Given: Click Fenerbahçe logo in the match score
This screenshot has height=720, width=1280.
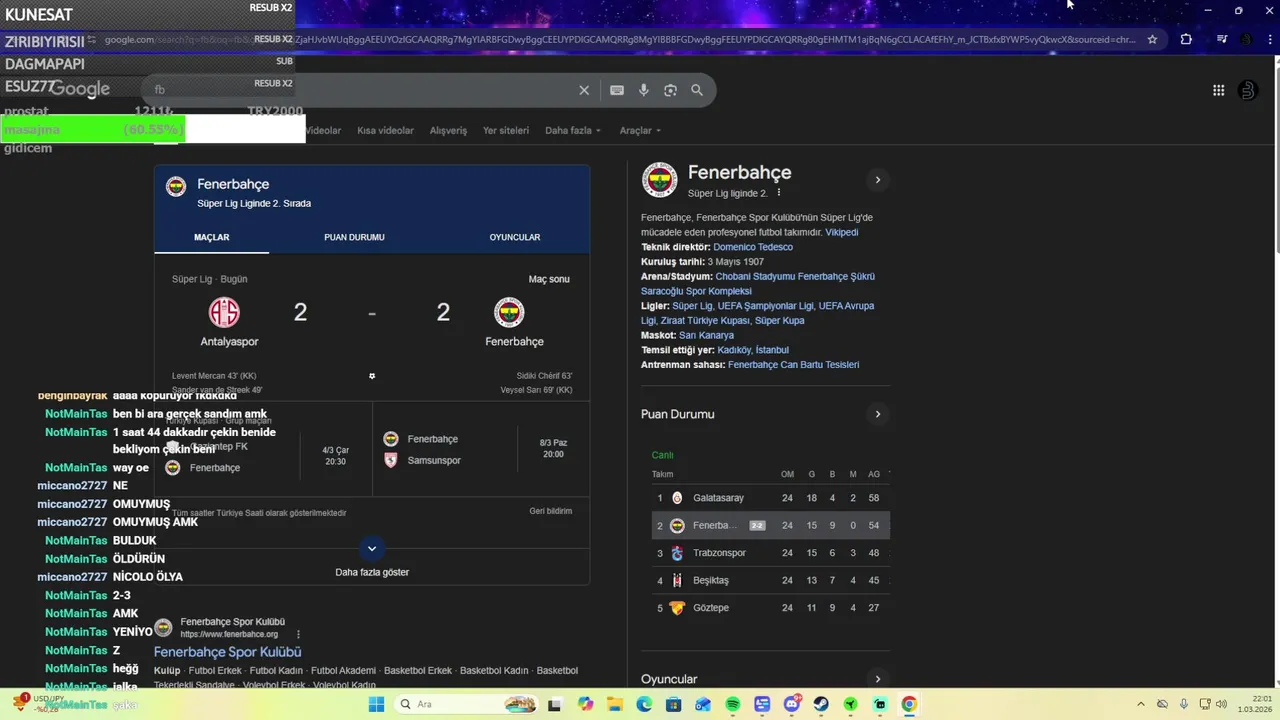Looking at the screenshot, I should (509, 313).
